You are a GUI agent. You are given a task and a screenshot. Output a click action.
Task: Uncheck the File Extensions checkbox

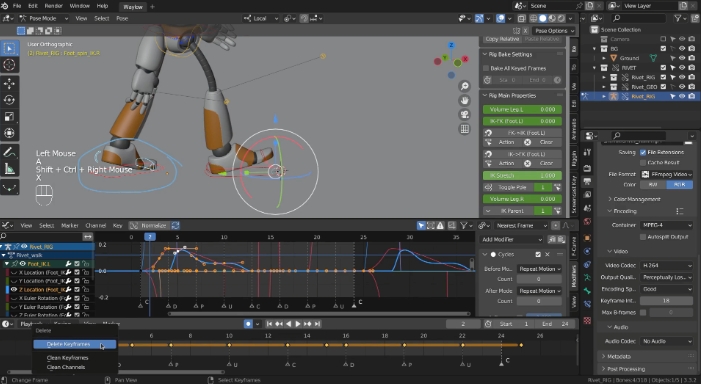(643, 152)
